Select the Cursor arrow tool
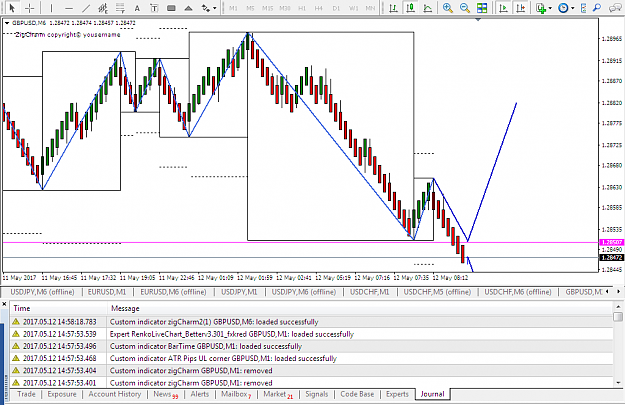The height and width of the screenshot is (405, 625). coord(12,8)
